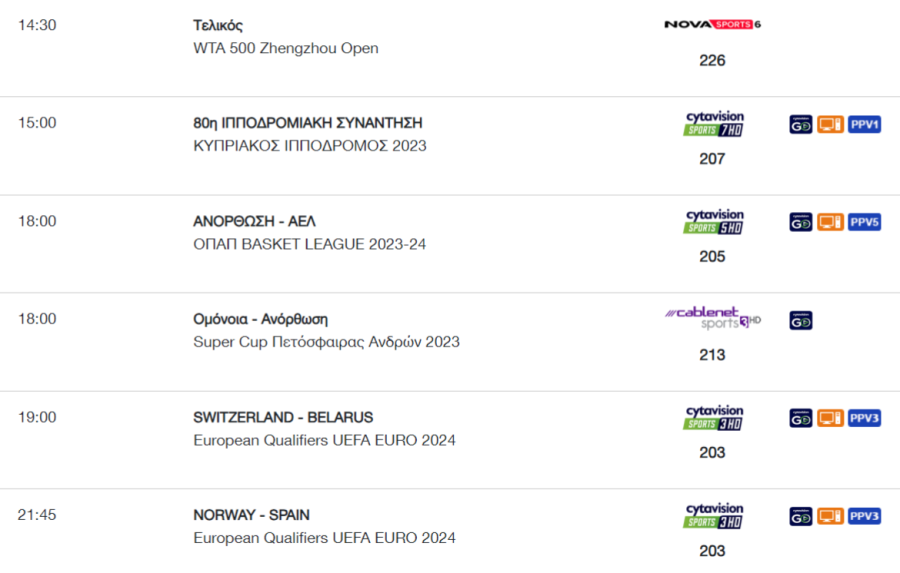Viewport: 900px width, 573px height.
Task: Select the SWITZERLAND - BELARUS match title
Action: coord(283,417)
